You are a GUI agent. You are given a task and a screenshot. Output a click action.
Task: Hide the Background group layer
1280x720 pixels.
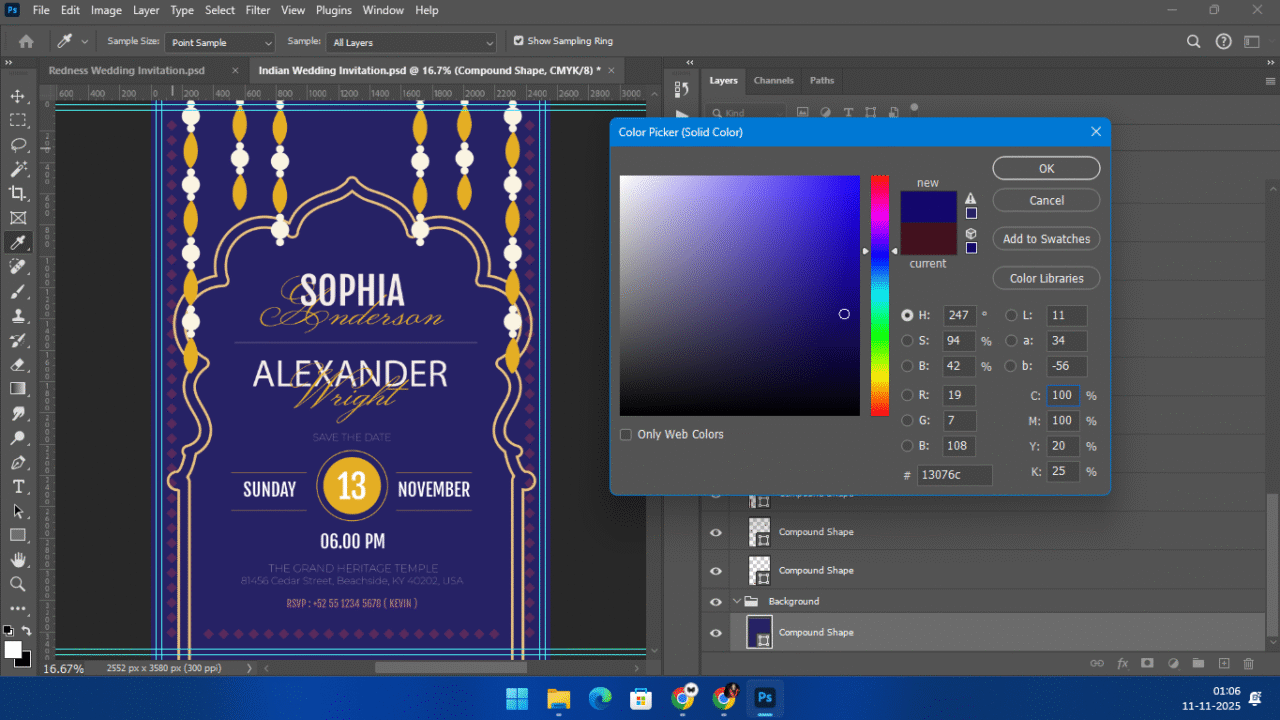(715, 602)
